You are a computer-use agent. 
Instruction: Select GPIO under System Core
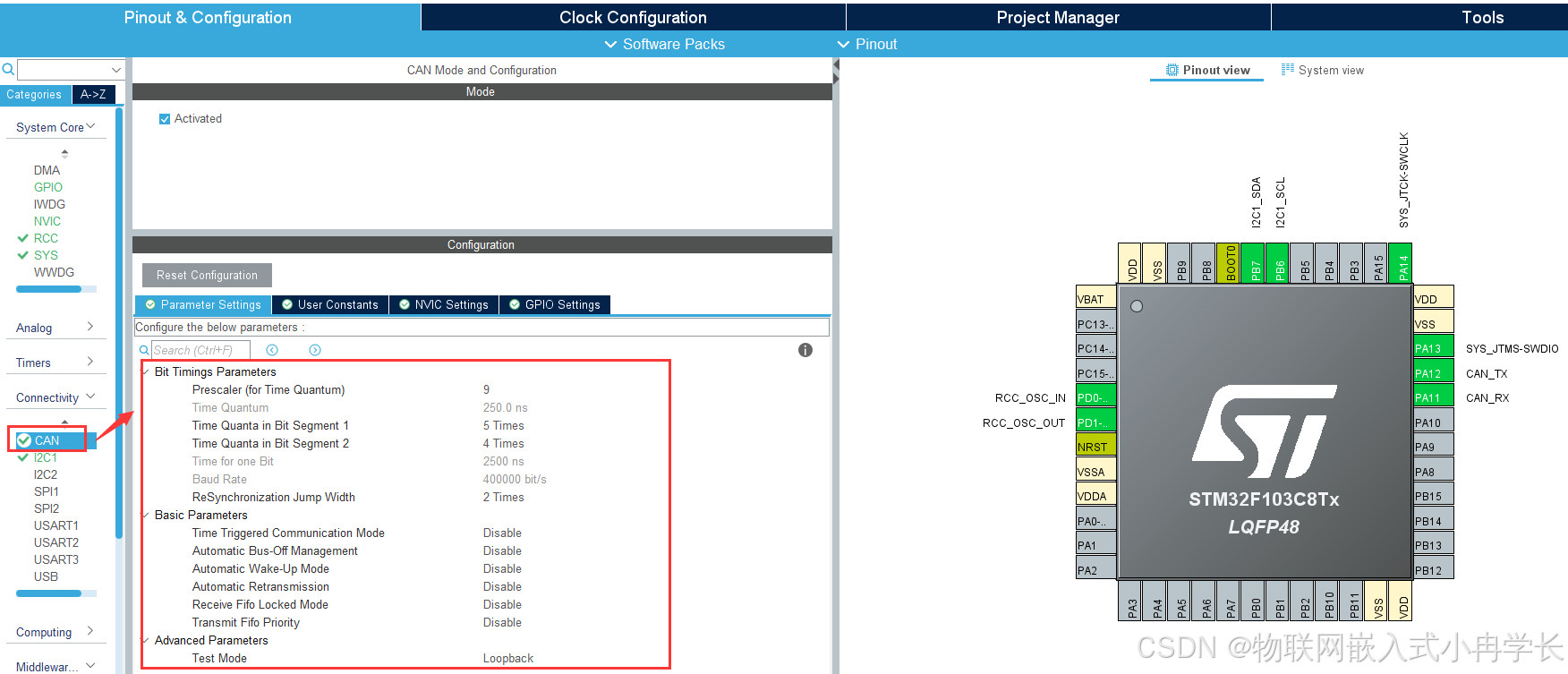(48, 187)
